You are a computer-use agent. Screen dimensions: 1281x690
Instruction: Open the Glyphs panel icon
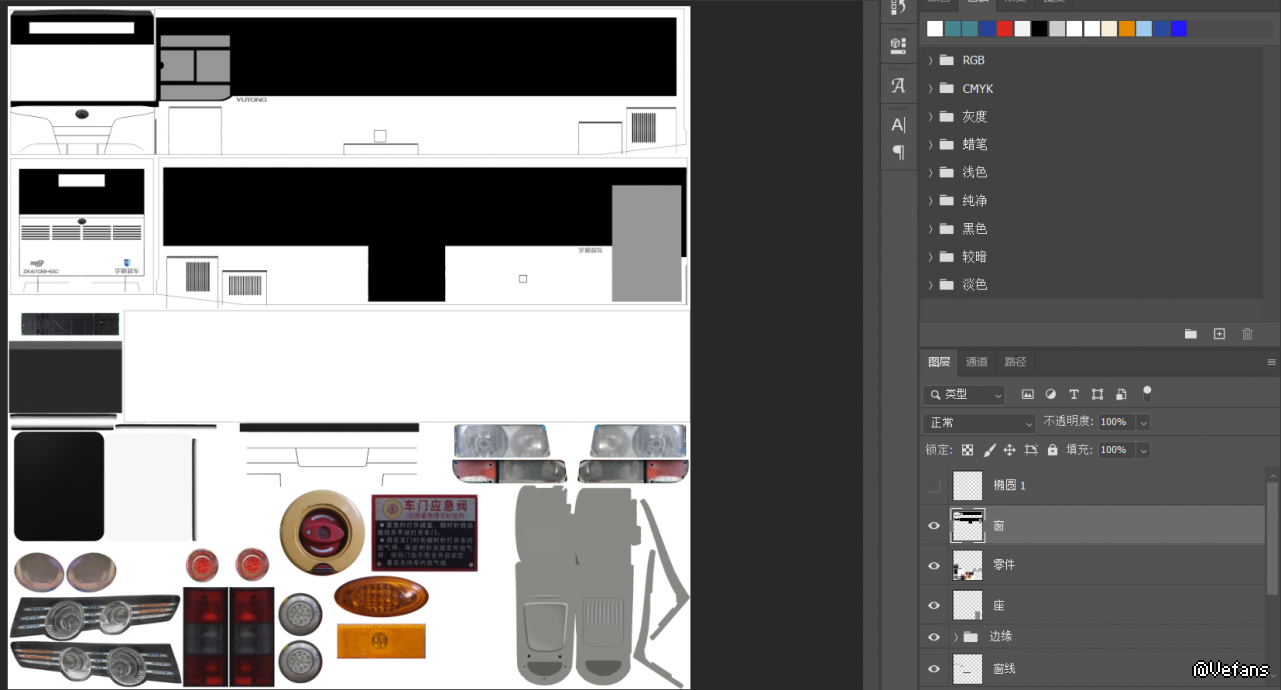click(898, 85)
